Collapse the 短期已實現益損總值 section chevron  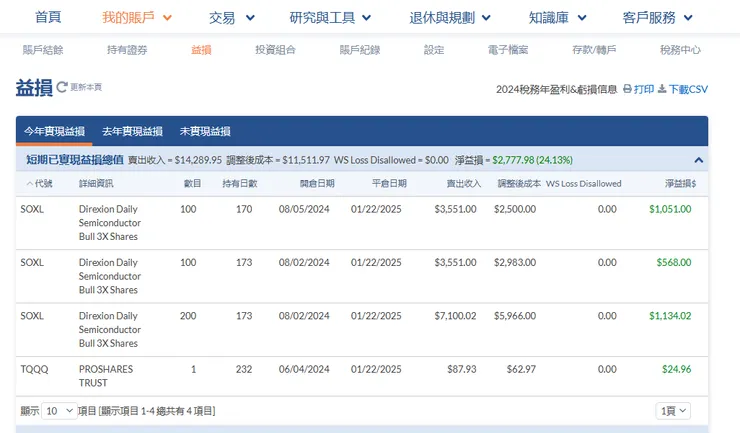tap(698, 160)
